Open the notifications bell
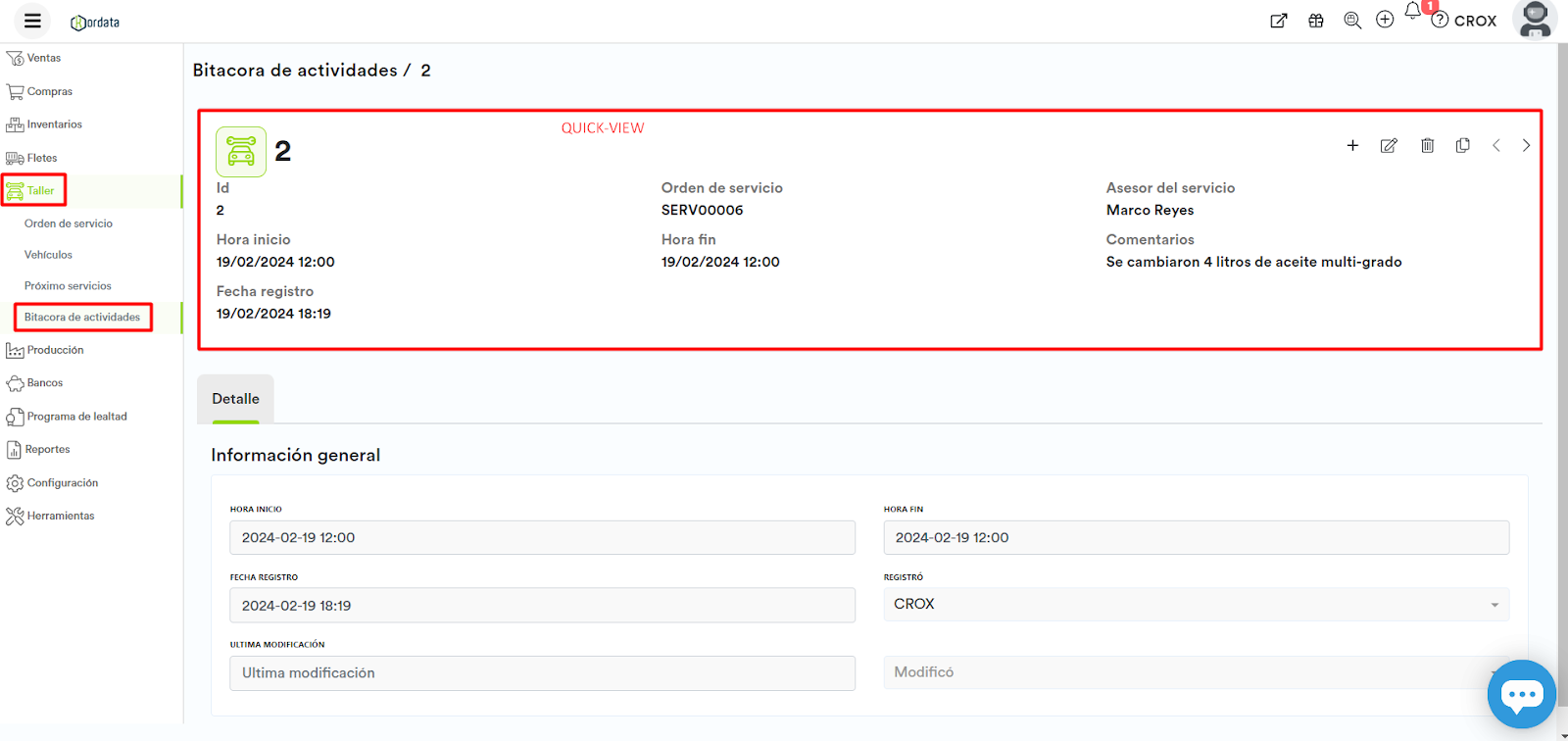The image size is (1568, 741). point(1412,12)
